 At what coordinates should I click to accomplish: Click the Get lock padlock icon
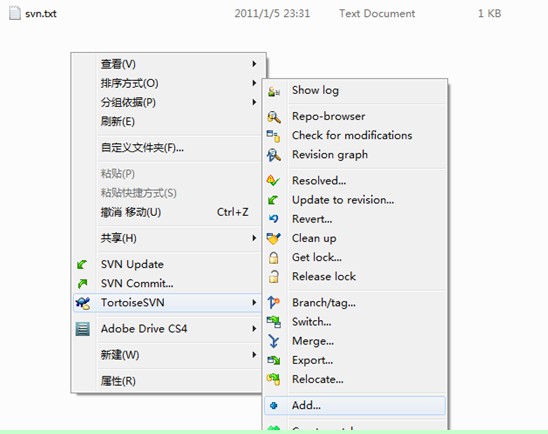(274, 258)
